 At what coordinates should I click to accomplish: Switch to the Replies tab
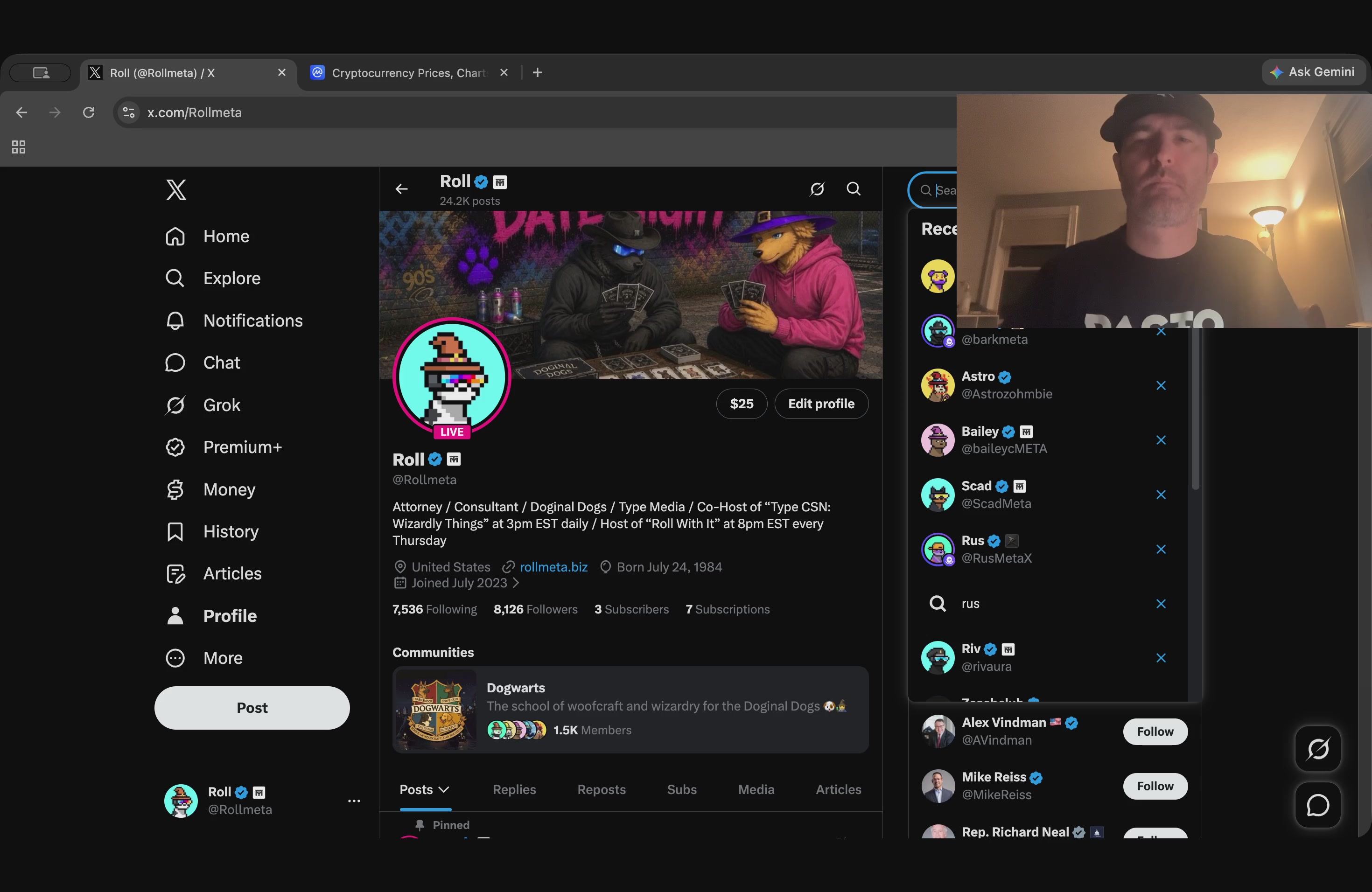pos(514,789)
